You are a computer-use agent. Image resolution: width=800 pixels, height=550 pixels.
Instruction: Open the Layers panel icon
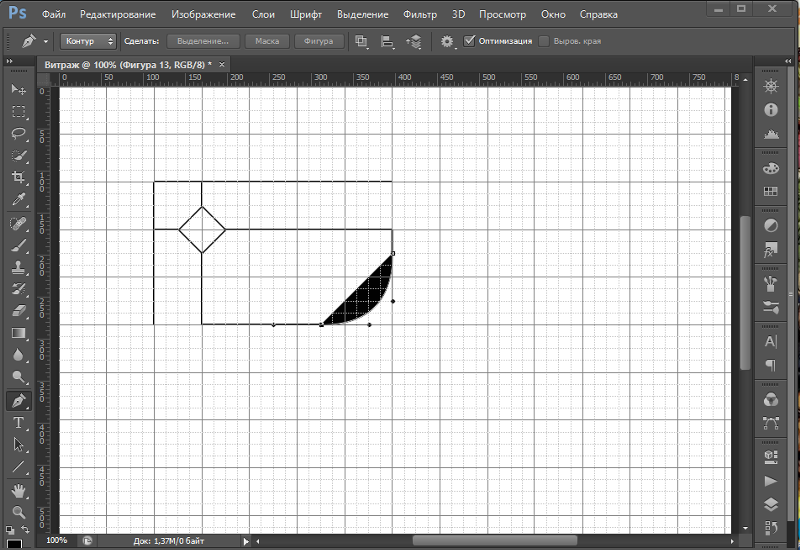[771, 506]
